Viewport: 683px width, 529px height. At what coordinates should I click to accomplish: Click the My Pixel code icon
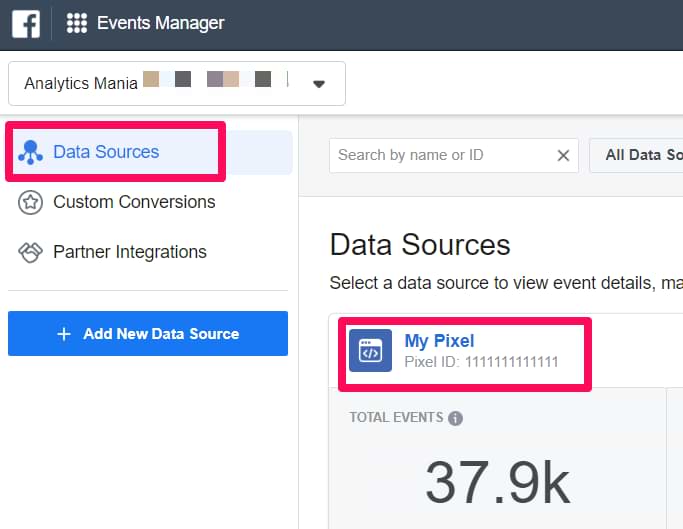pyautogui.click(x=370, y=350)
